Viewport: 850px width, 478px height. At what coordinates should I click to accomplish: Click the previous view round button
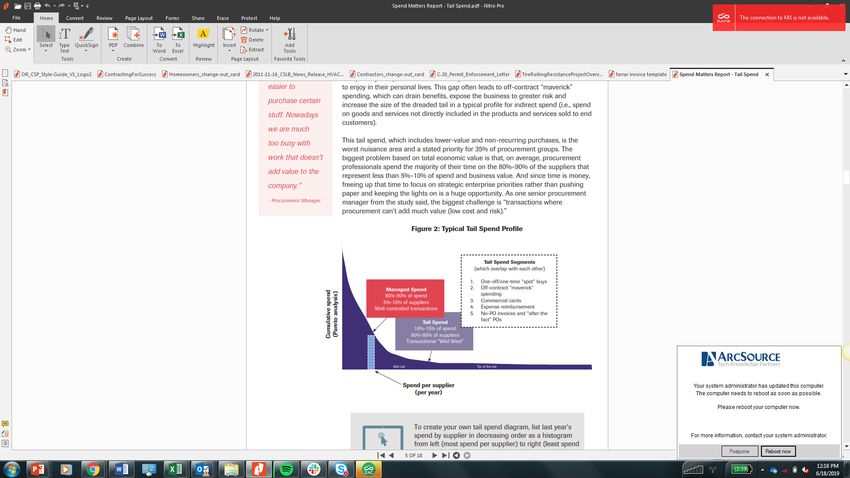(456, 455)
